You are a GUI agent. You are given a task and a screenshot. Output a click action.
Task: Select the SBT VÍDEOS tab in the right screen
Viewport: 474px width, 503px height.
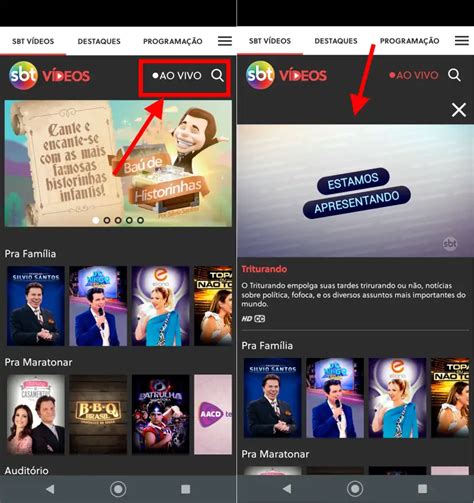[x=270, y=41]
